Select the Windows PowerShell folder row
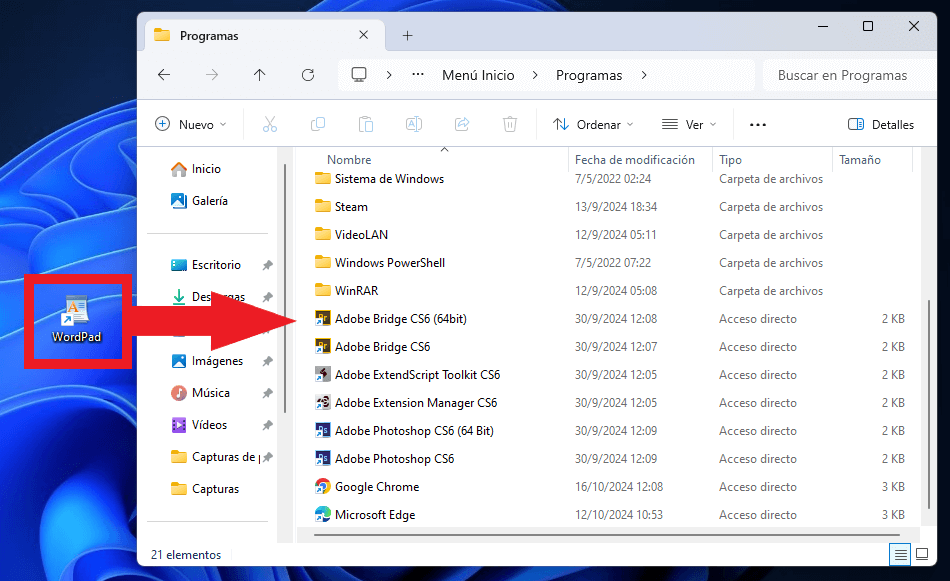 tap(608, 262)
